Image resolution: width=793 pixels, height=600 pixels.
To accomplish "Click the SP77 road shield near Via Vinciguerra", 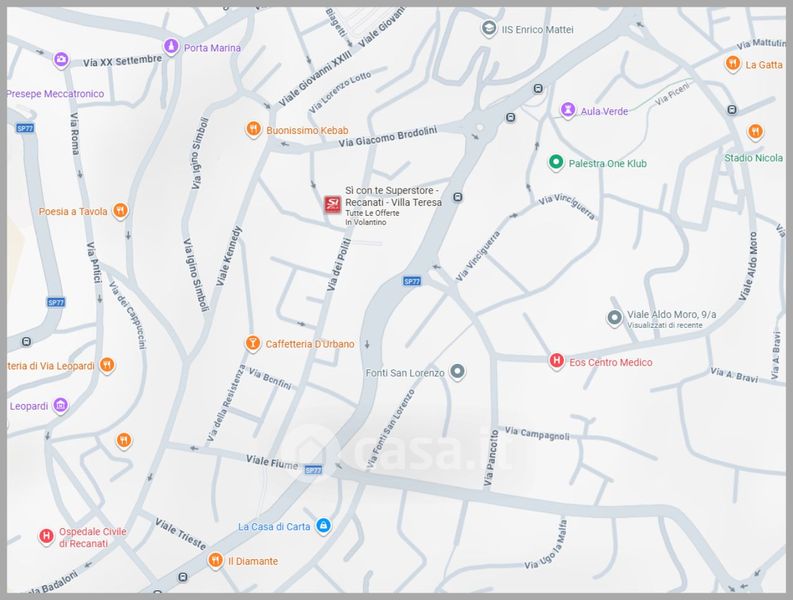I will tap(412, 281).
